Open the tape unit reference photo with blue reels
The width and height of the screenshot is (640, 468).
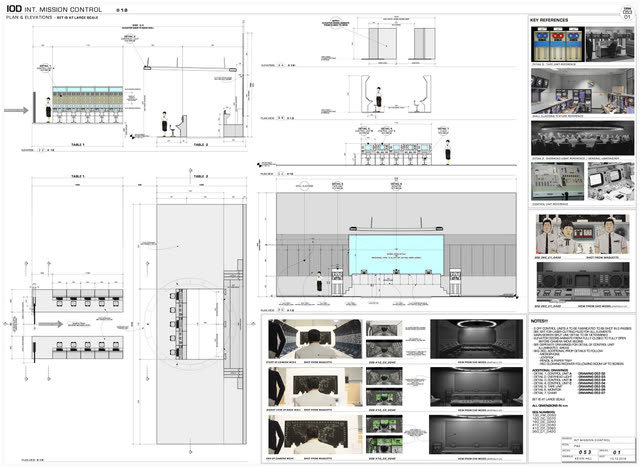point(558,44)
